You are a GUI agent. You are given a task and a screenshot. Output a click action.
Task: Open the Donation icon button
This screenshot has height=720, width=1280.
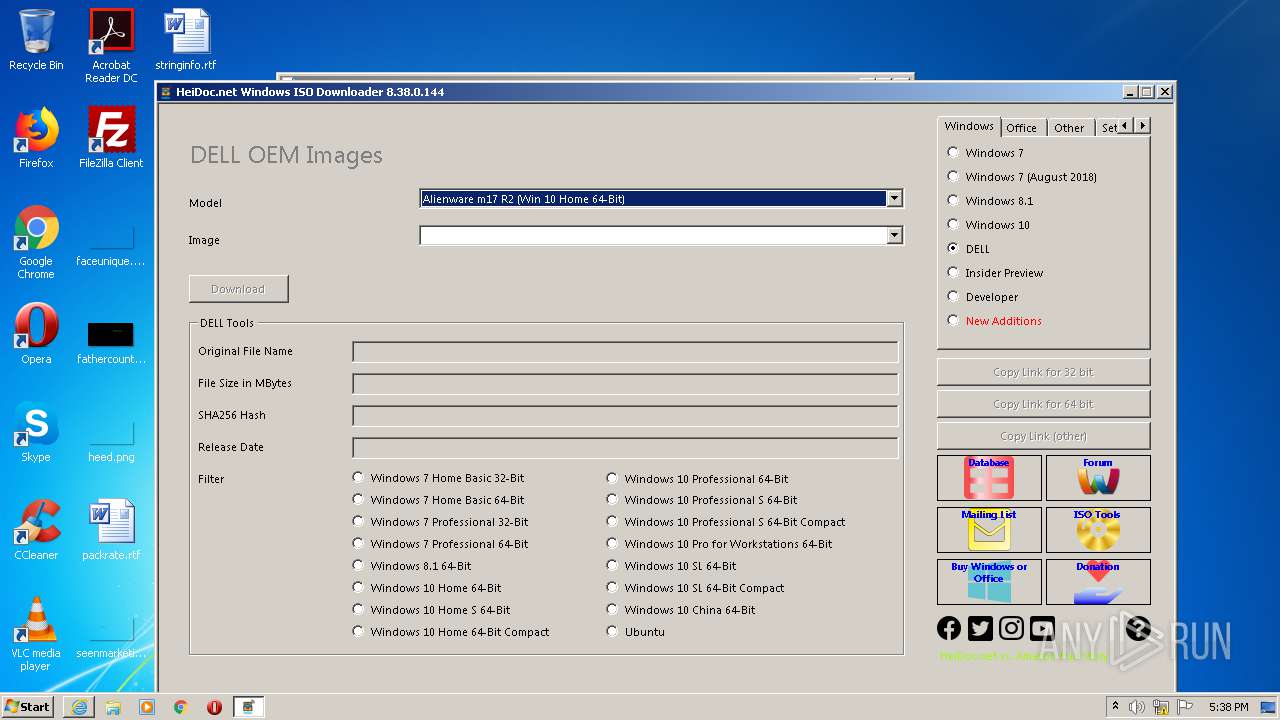pyautogui.click(x=1098, y=582)
